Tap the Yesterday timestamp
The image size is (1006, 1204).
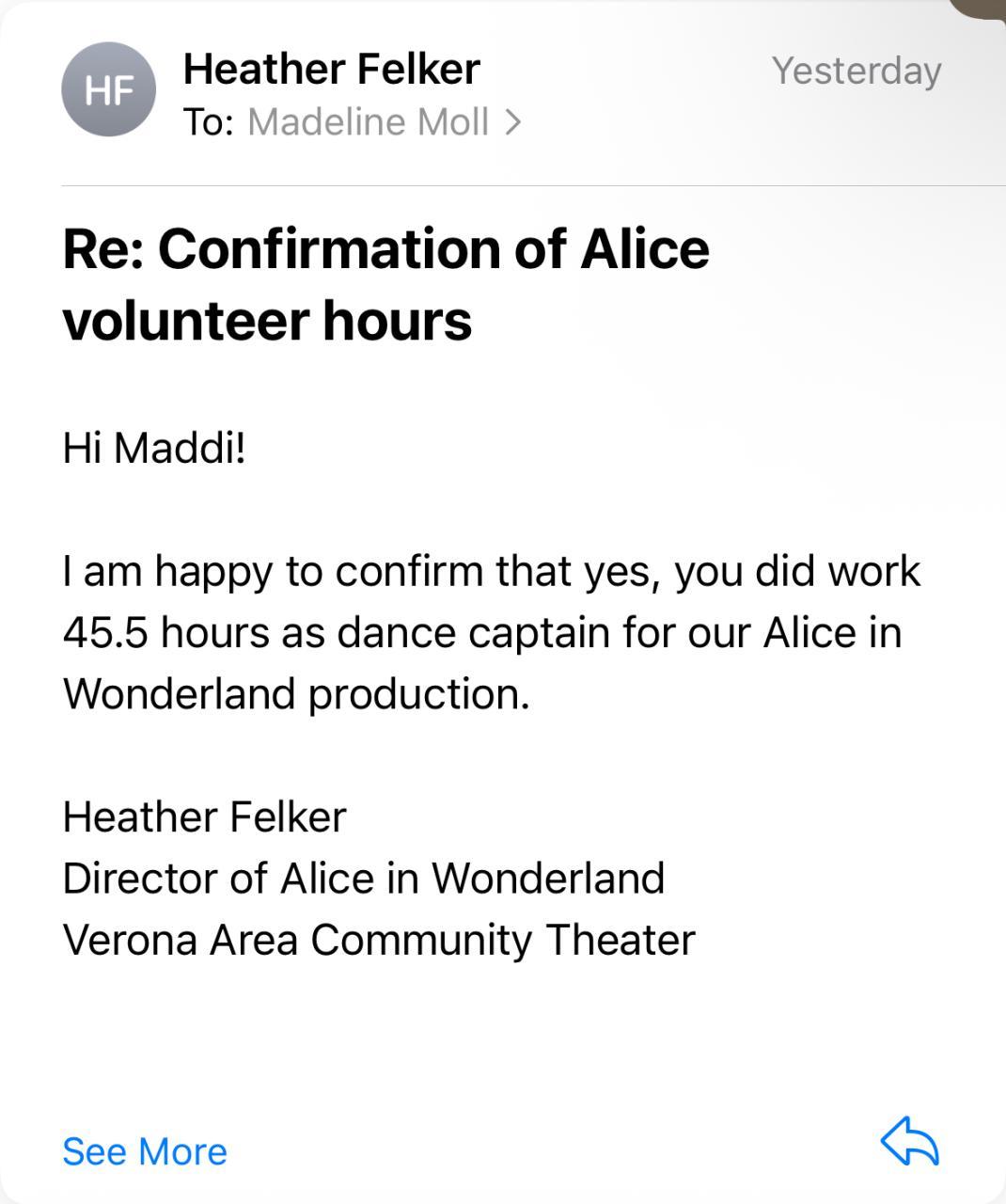pyautogui.click(x=856, y=71)
